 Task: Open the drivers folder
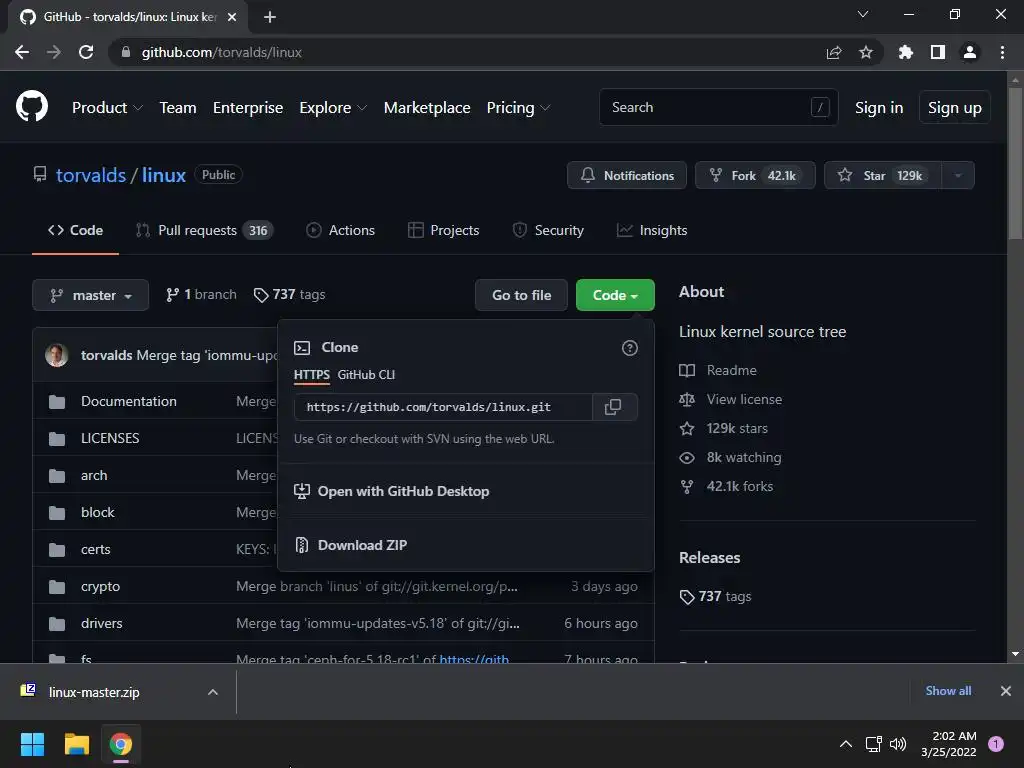[101, 624]
